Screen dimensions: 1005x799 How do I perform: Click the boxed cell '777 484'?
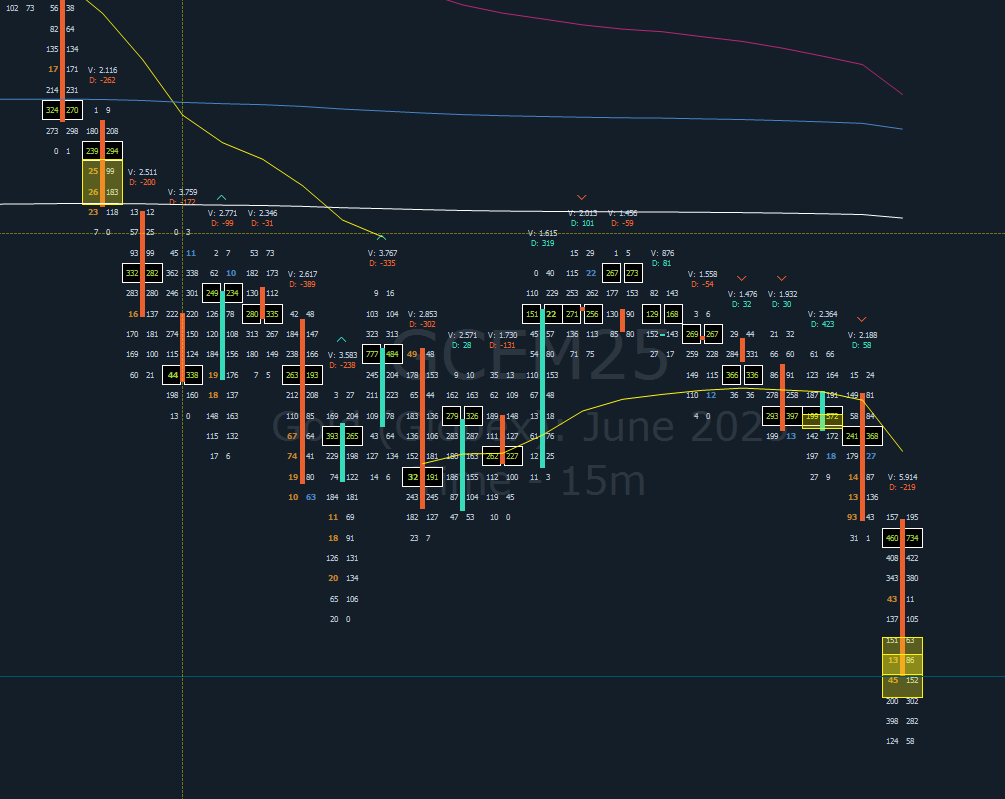click(x=383, y=354)
